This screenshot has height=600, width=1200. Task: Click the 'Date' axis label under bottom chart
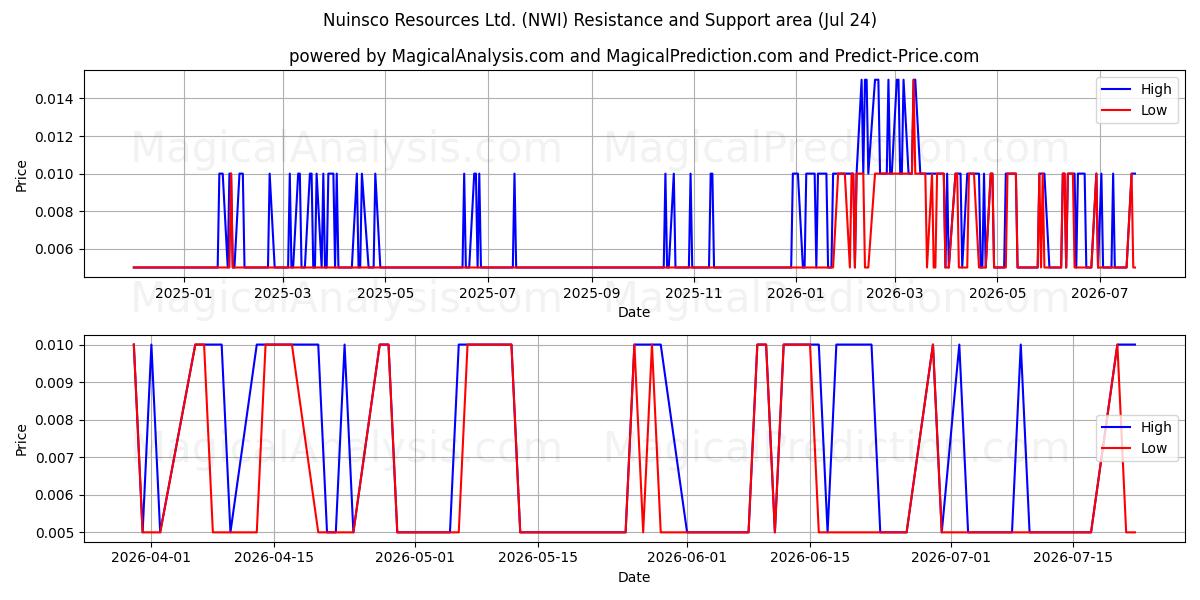pos(634,577)
